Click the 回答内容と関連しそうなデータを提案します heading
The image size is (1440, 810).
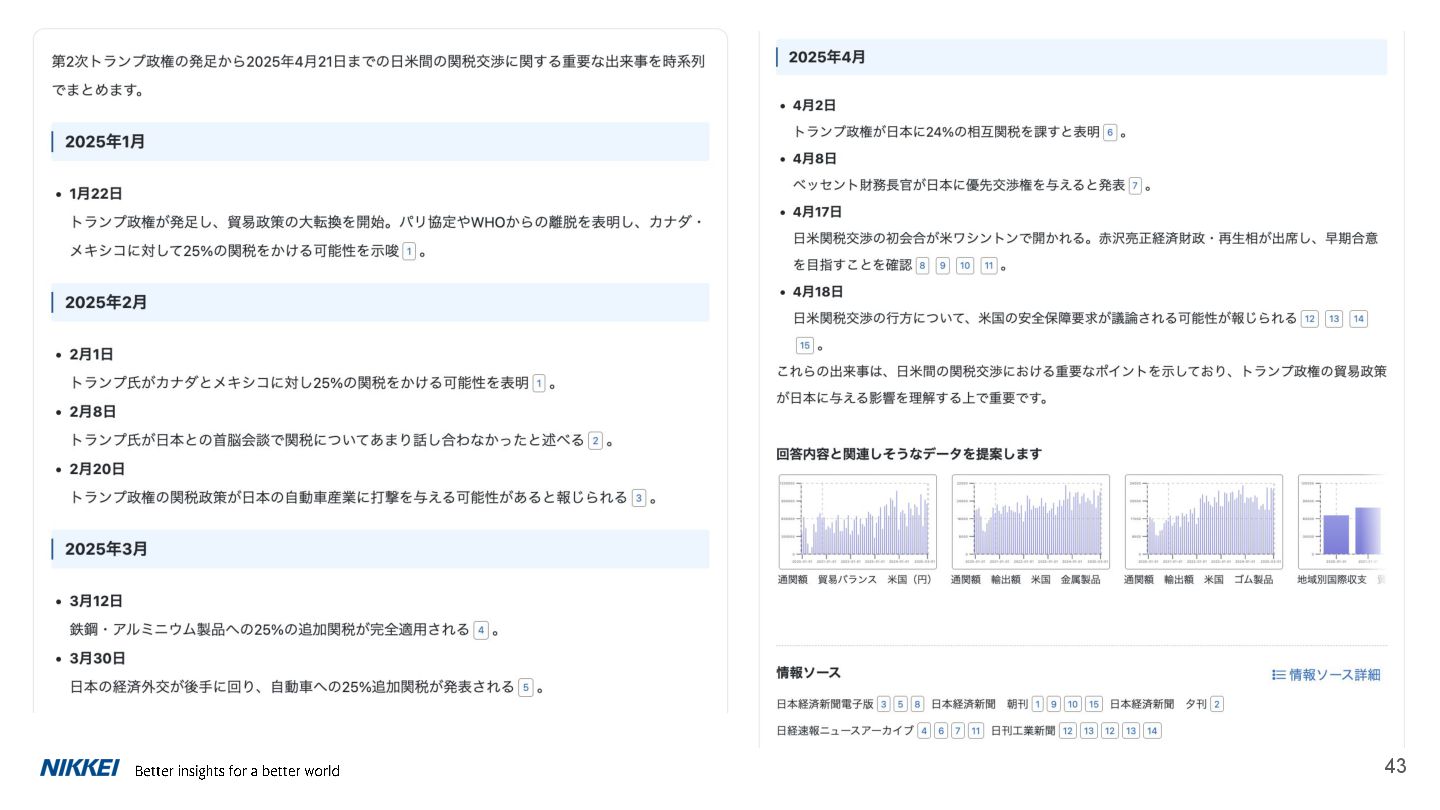pos(909,454)
